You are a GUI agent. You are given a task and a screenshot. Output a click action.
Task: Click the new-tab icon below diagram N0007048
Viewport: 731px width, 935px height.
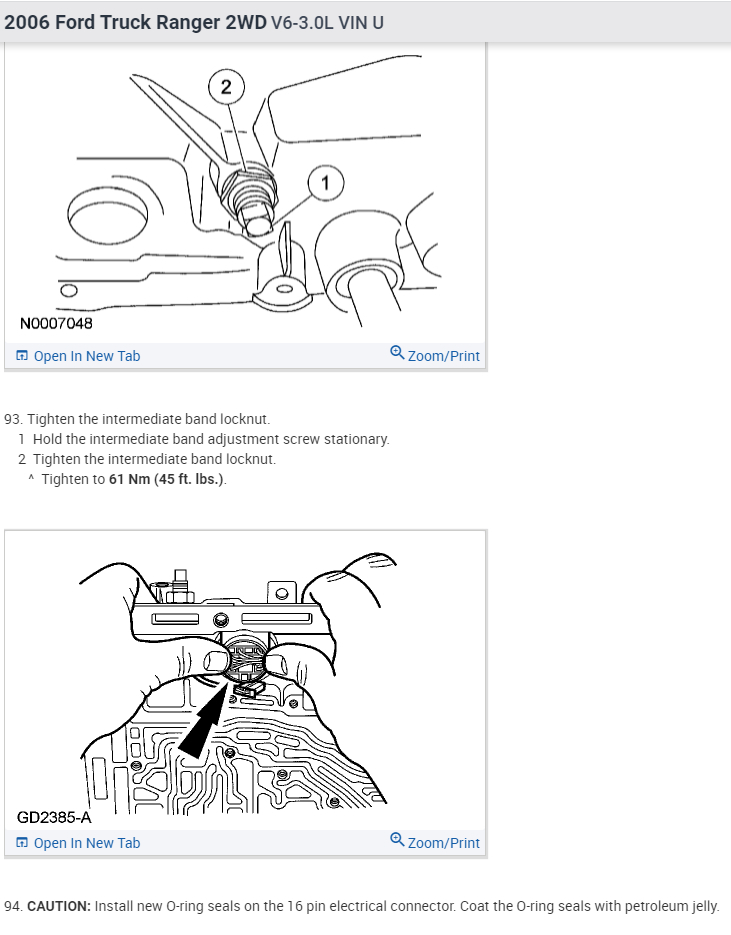pos(21,356)
